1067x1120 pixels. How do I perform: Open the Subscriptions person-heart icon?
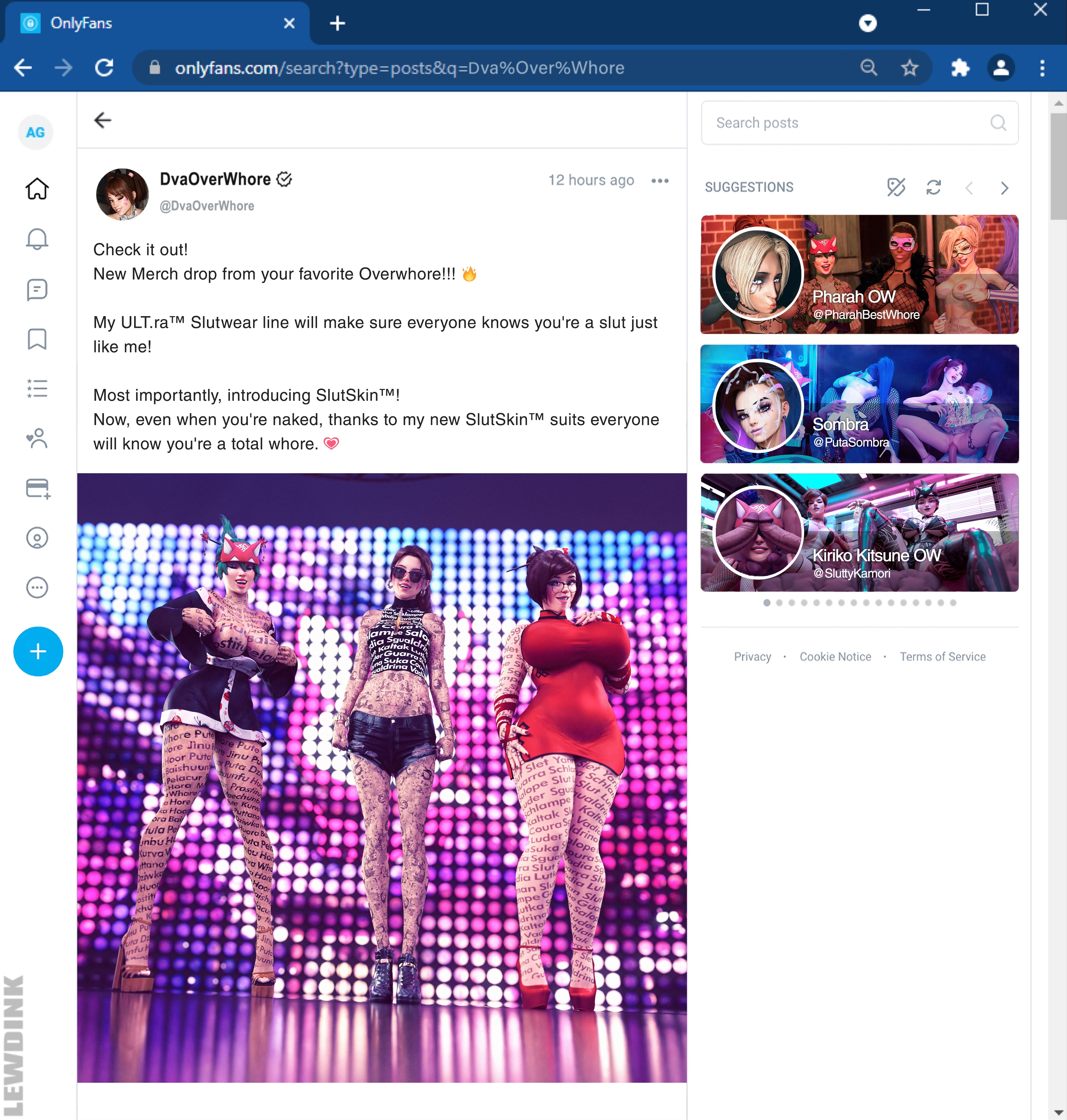(37, 438)
